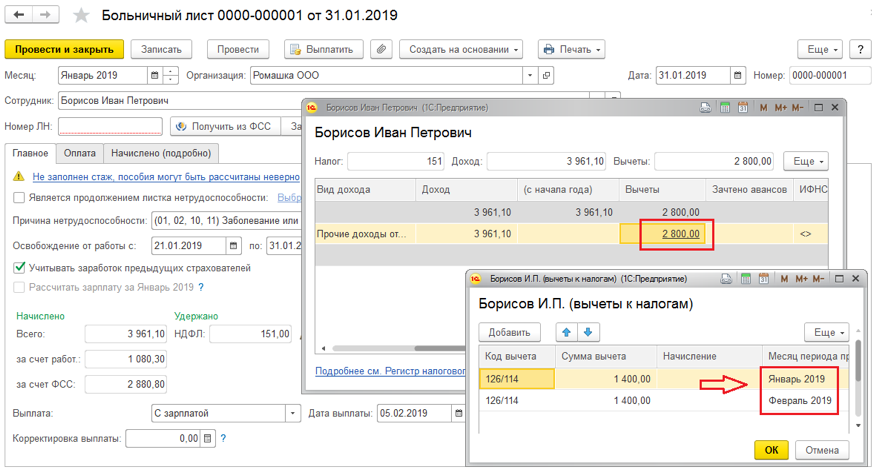Switch to the Оплата tab

point(80,153)
